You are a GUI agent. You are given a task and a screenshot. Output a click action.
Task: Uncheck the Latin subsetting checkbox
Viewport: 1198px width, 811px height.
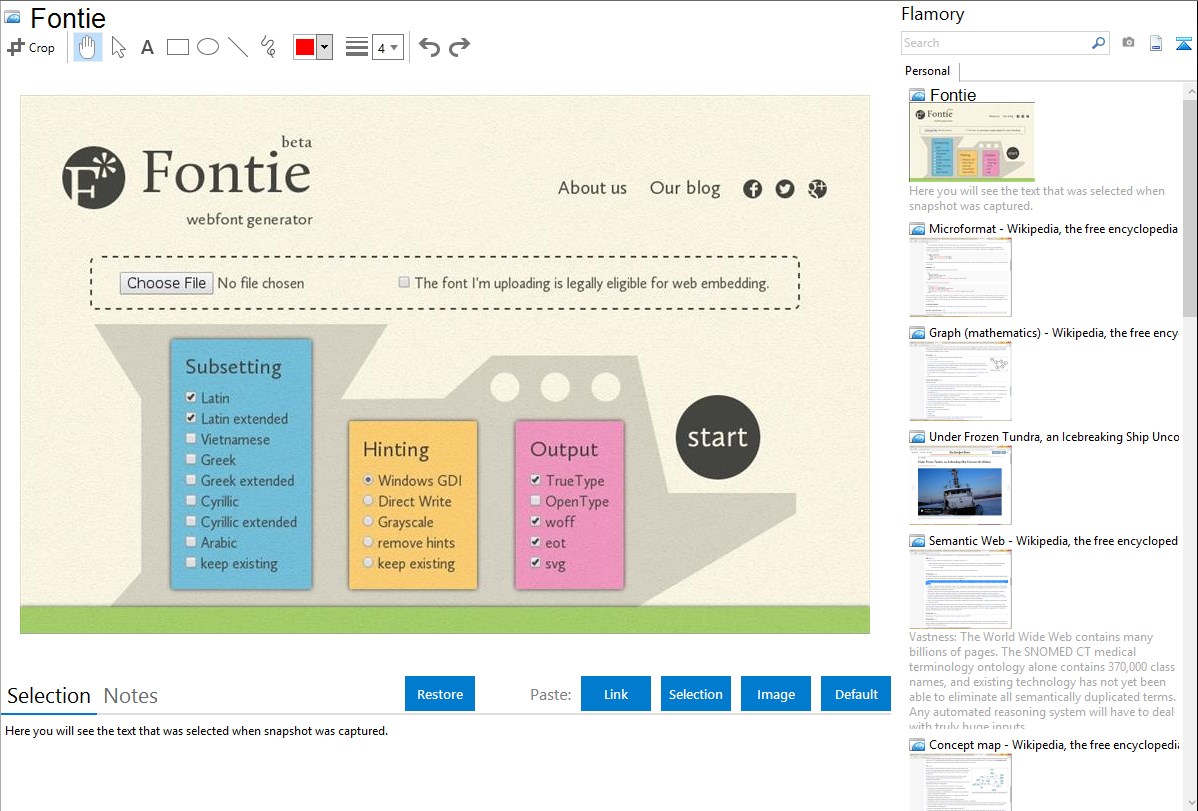pos(191,397)
